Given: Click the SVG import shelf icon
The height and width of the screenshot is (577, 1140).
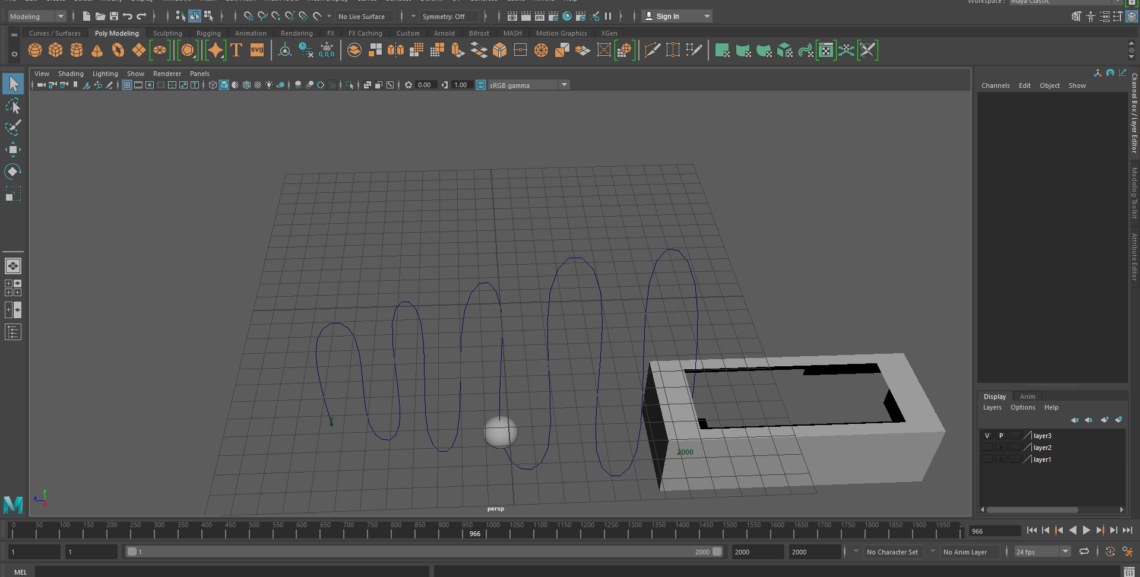Looking at the screenshot, I should pyautogui.click(x=257, y=50).
